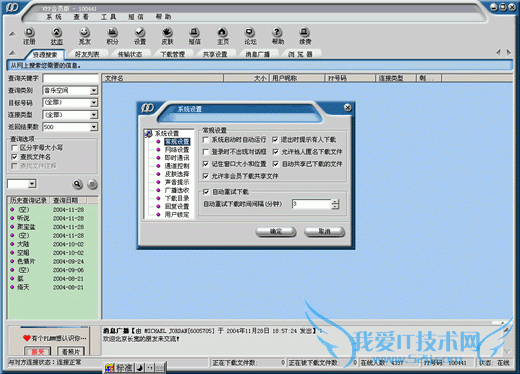
Task: Uncheck 自动共享已下载的文件 checkbox
Action: [275, 164]
